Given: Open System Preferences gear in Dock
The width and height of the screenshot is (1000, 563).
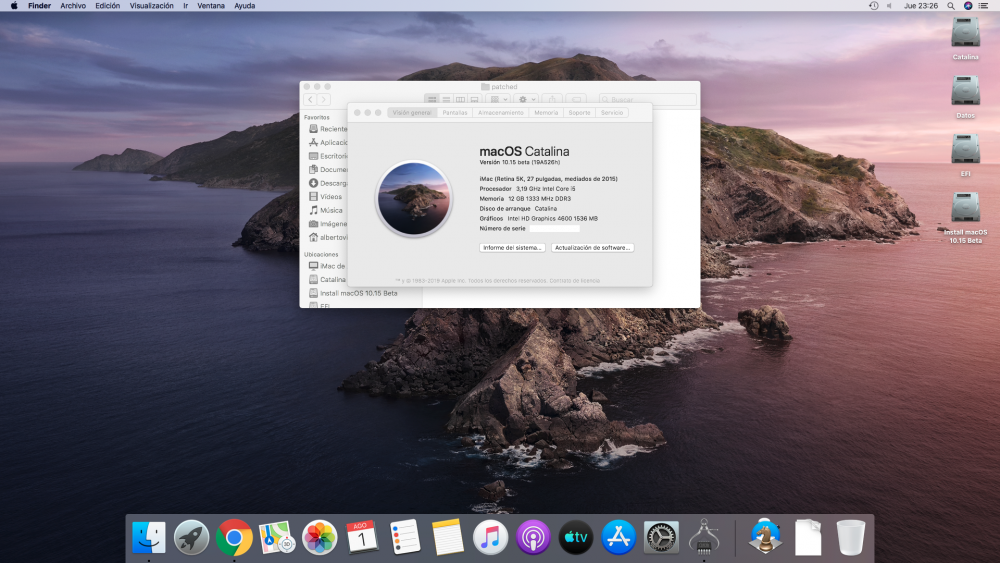Looking at the screenshot, I should pyautogui.click(x=661, y=537).
